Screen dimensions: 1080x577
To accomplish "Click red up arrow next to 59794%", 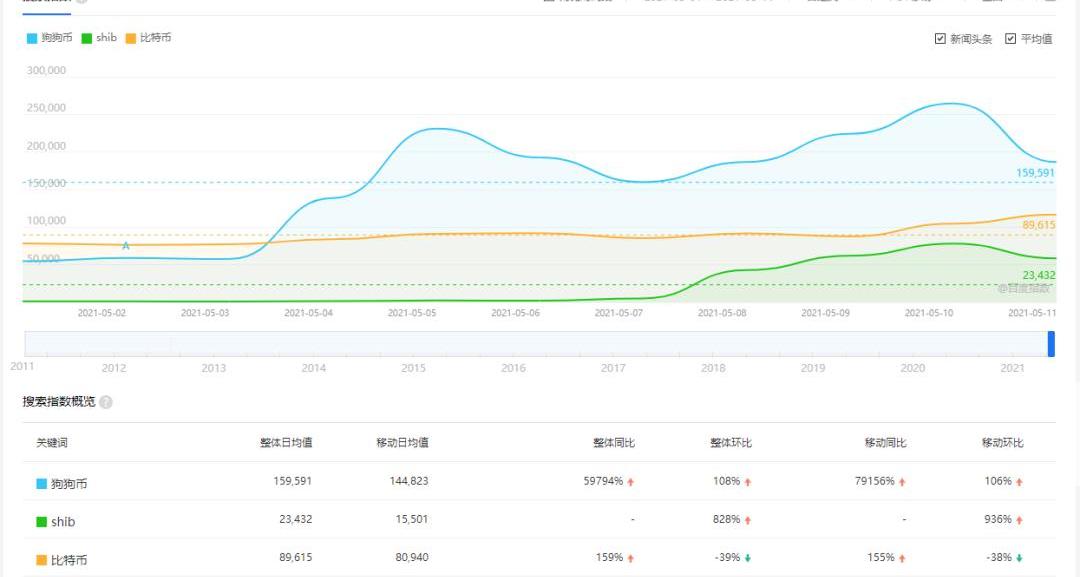I will [631, 482].
